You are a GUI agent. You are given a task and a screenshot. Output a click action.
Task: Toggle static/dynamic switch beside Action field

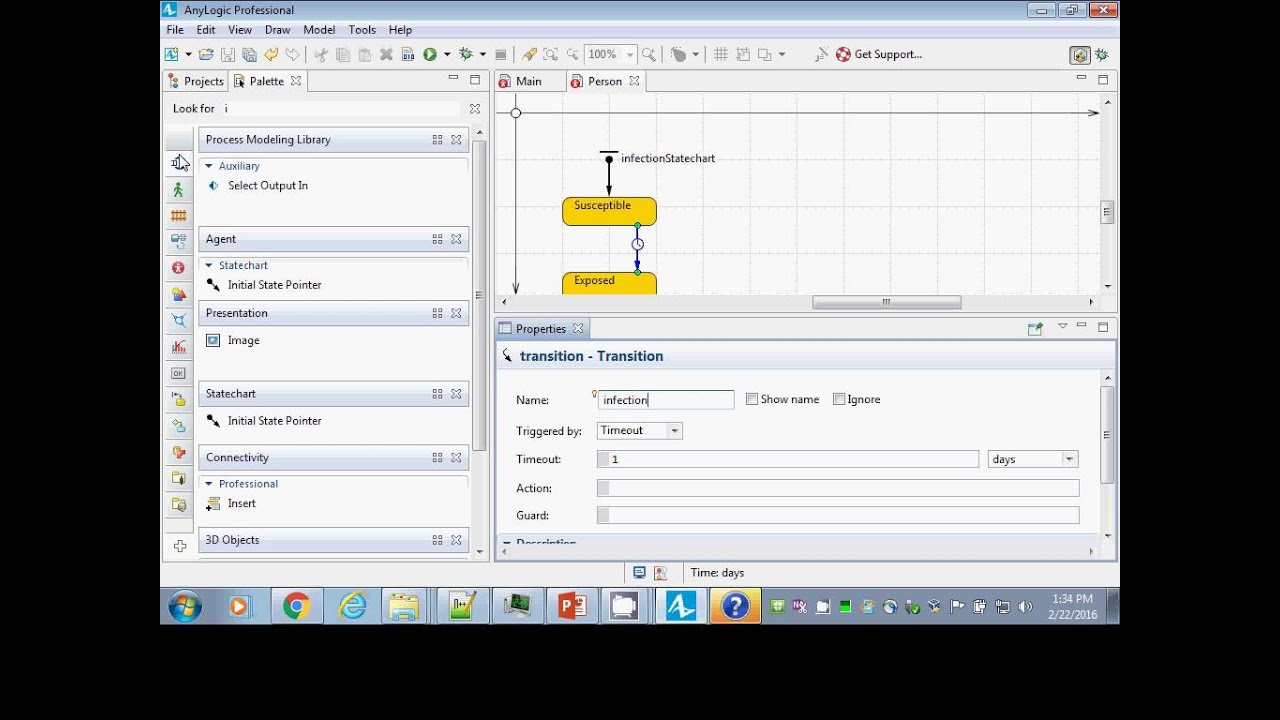coord(603,488)
